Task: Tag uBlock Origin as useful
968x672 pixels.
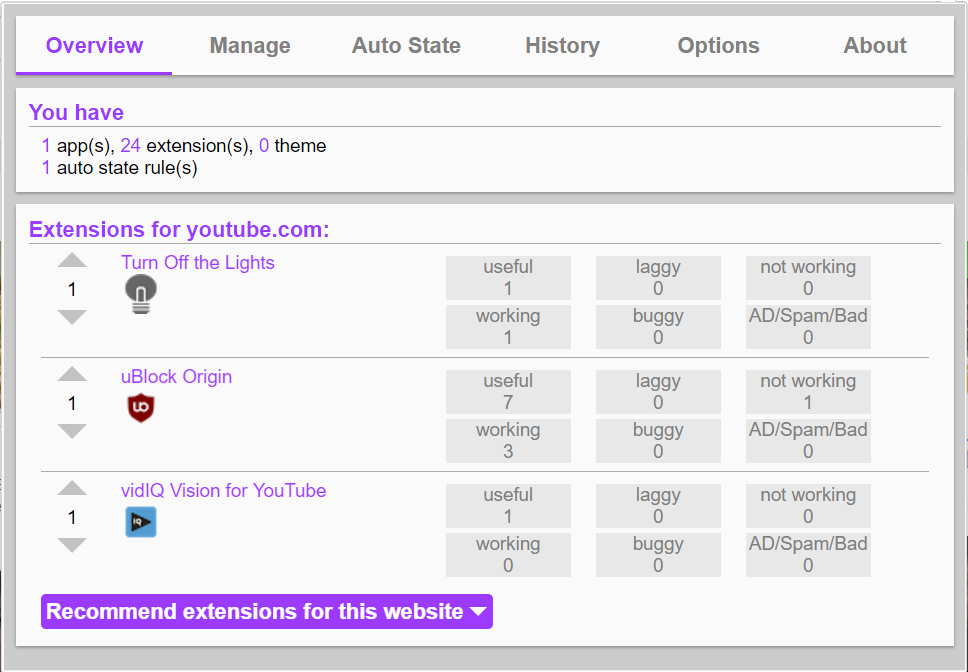Action: point(508,392)
